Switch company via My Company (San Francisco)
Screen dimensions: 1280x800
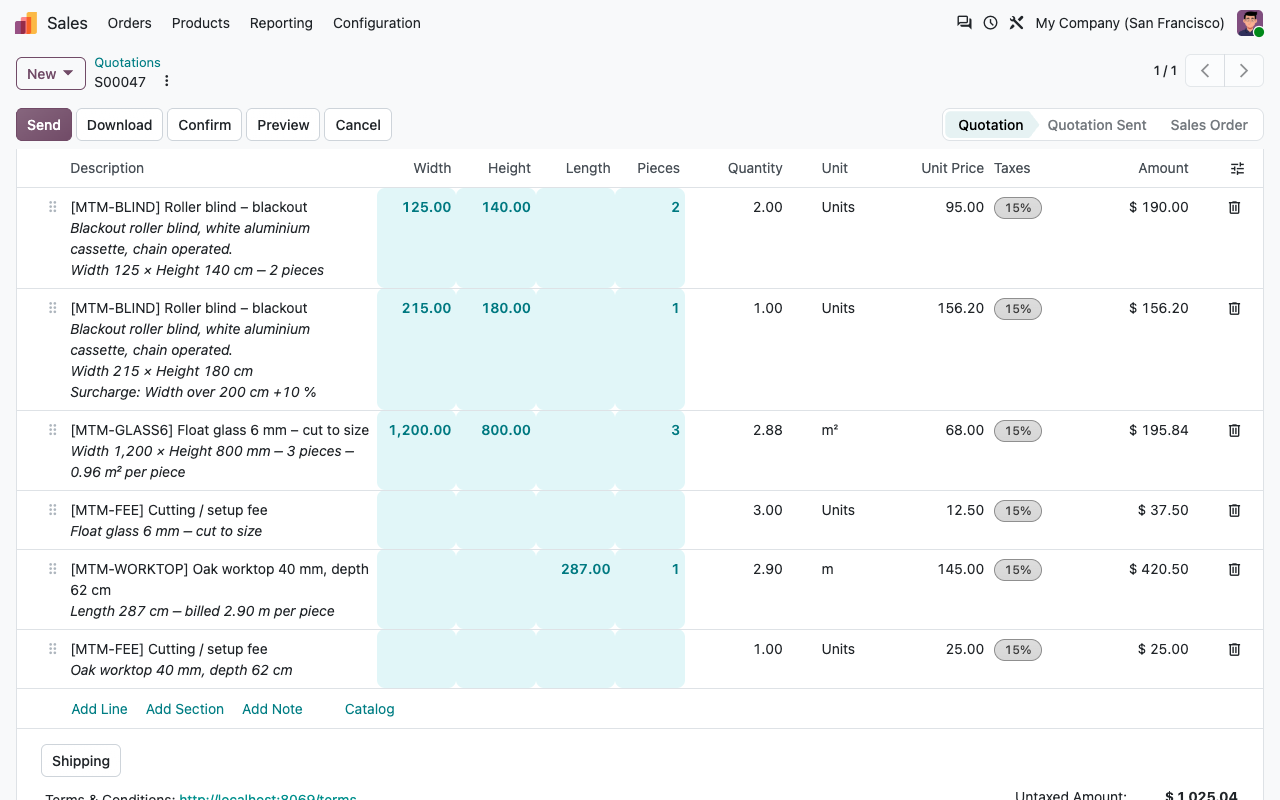tap(1130, 23)
